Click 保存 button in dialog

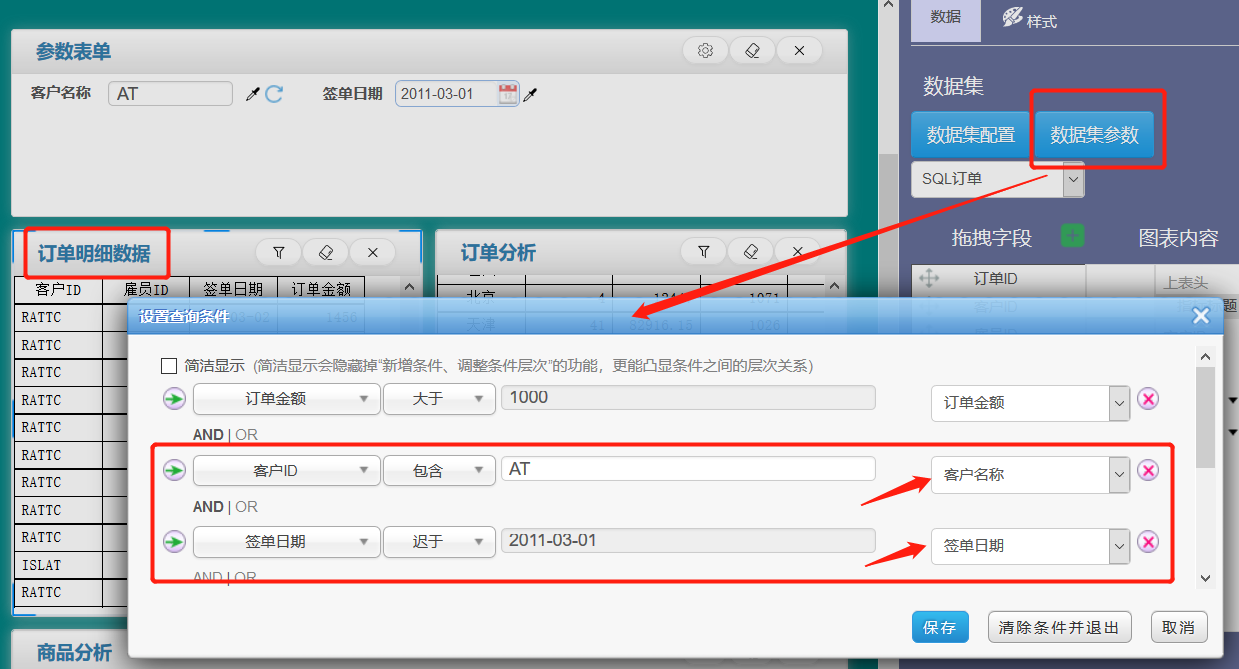tap(940, 627)
